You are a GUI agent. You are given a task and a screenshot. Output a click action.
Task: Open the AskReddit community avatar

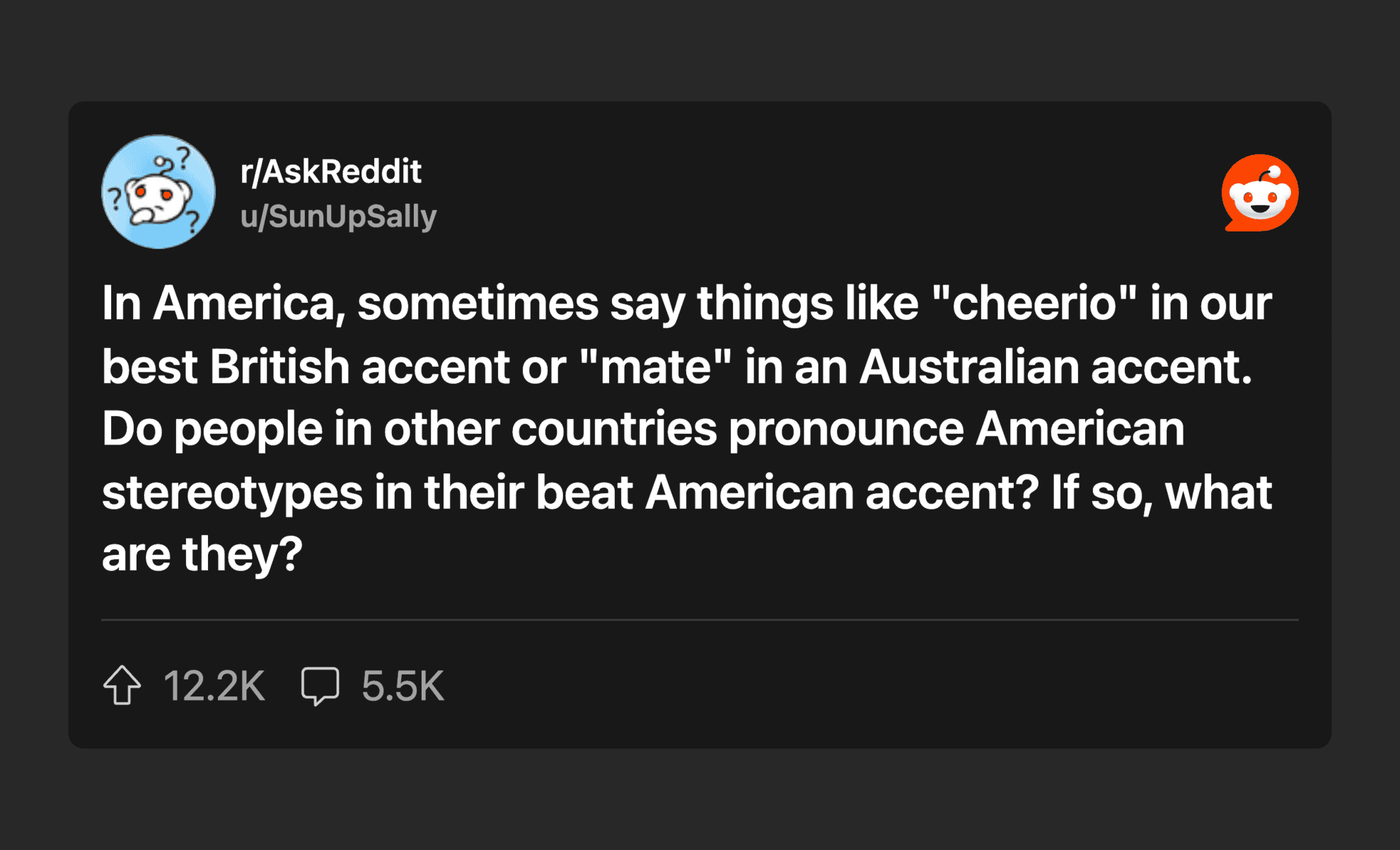tap(158, 192)
